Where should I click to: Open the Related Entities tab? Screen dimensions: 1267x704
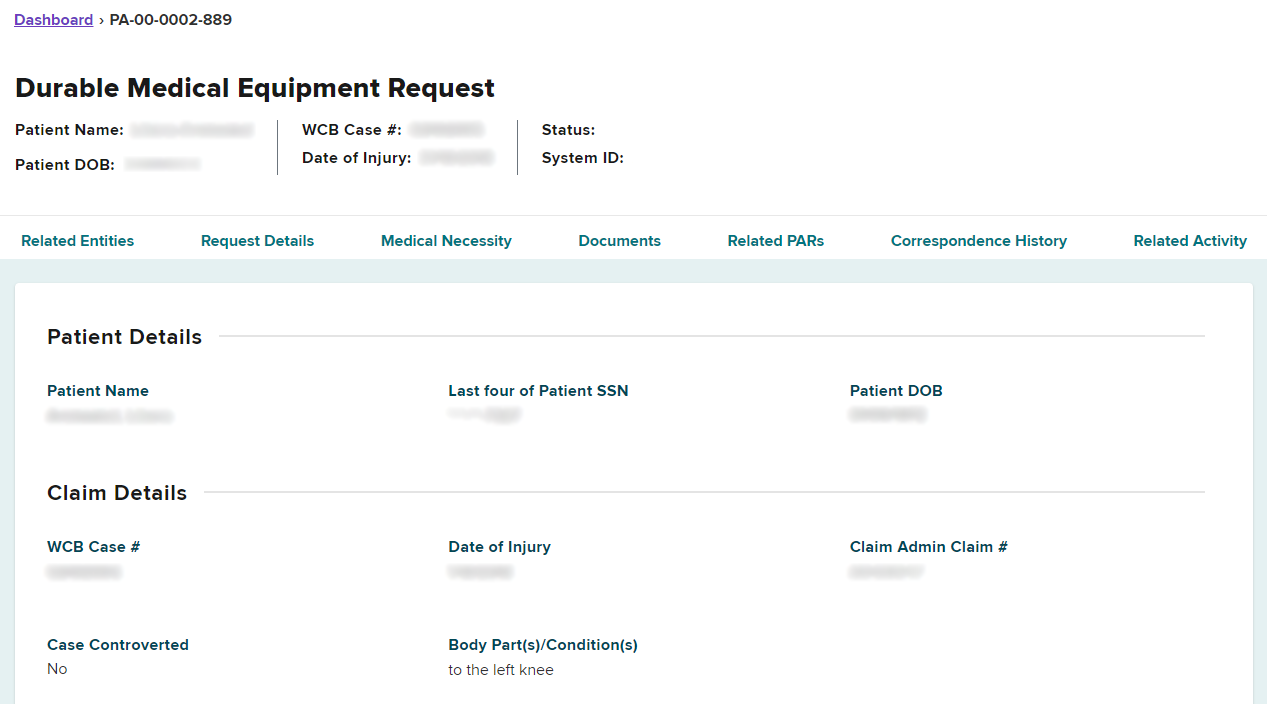tap(77, 241)
